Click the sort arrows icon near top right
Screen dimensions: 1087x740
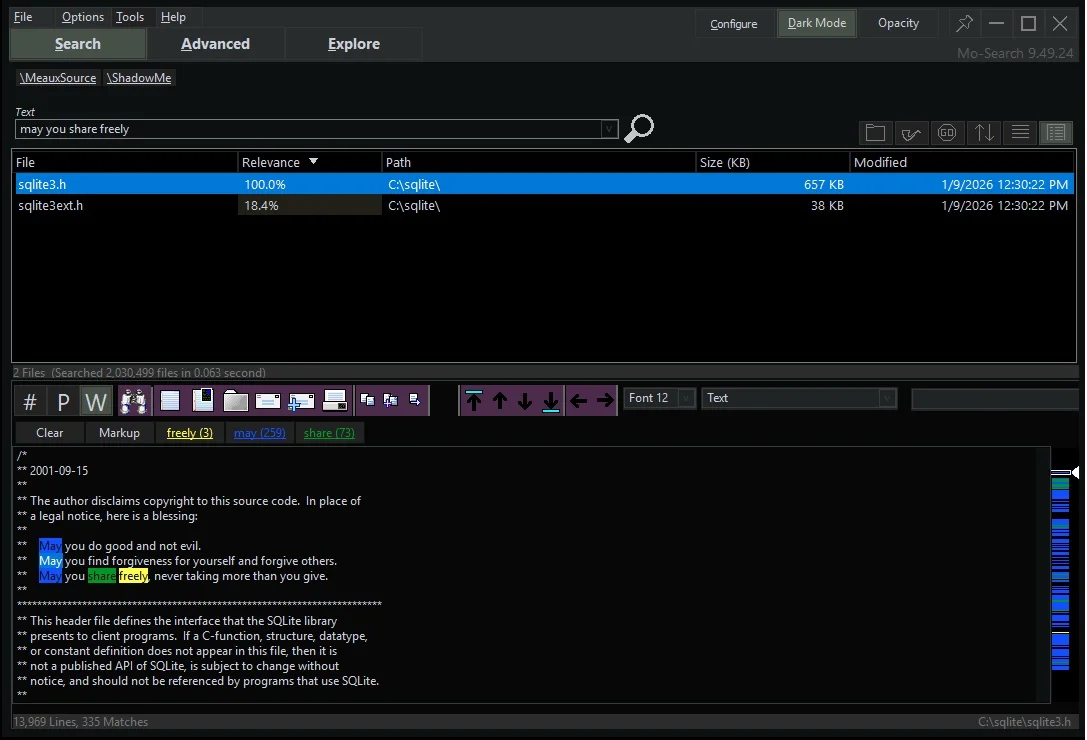point(983,132)
